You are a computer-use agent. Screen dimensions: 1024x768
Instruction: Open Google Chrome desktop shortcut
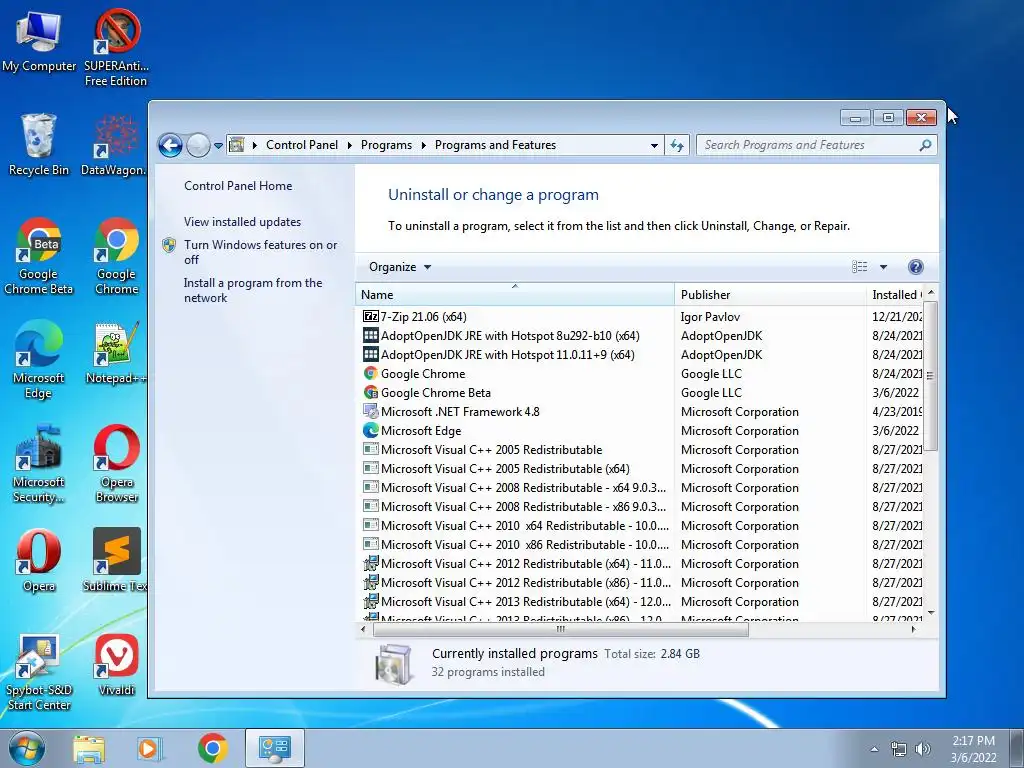[116, 255]
